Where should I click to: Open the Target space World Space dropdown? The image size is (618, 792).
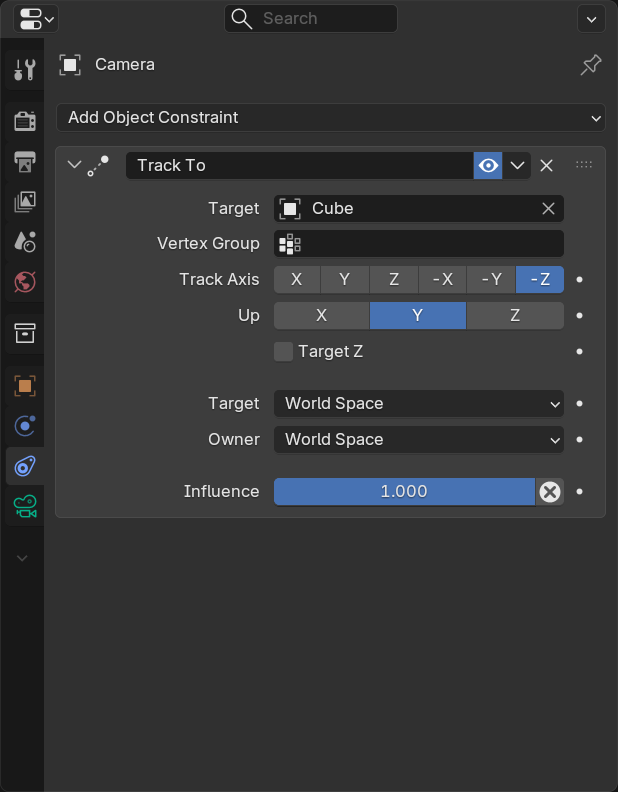pyautogui.click(x=419, y=404)
